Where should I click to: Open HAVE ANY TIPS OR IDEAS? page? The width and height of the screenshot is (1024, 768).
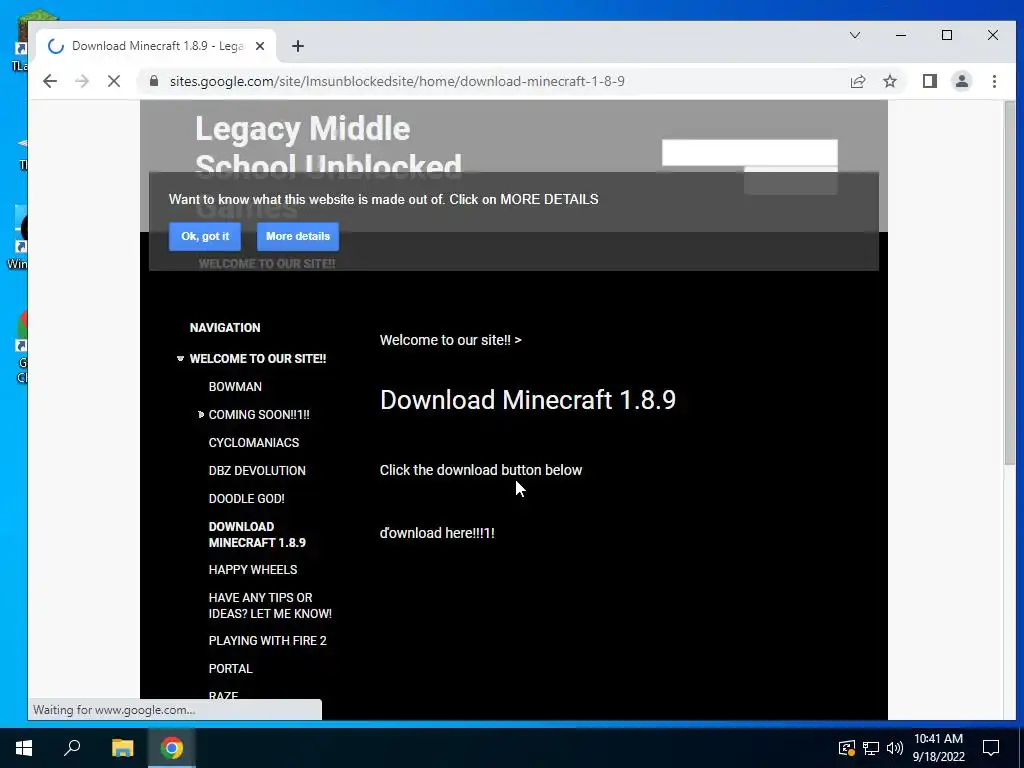[x=270, y=605]
